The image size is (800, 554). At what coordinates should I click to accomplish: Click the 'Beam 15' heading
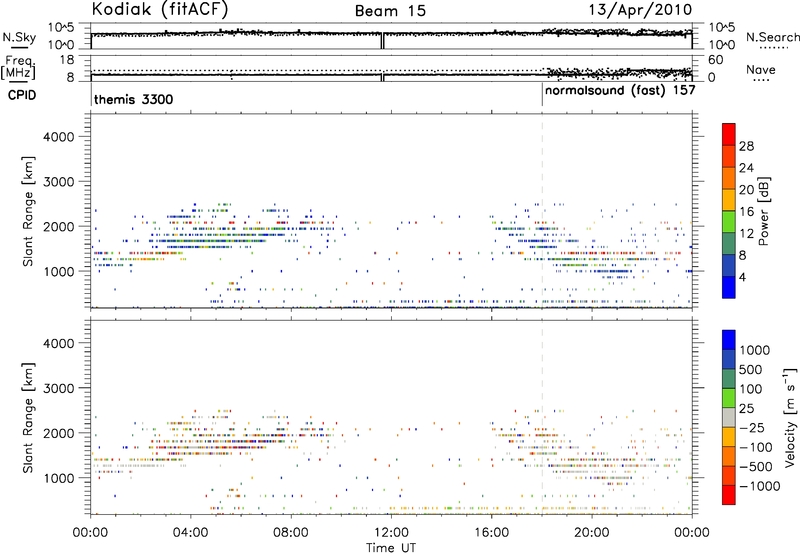(390, 11)
